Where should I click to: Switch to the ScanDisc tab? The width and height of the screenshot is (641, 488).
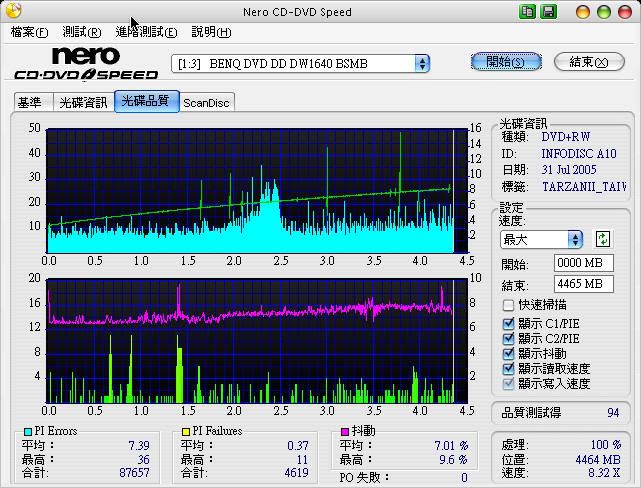click(207, 103)
